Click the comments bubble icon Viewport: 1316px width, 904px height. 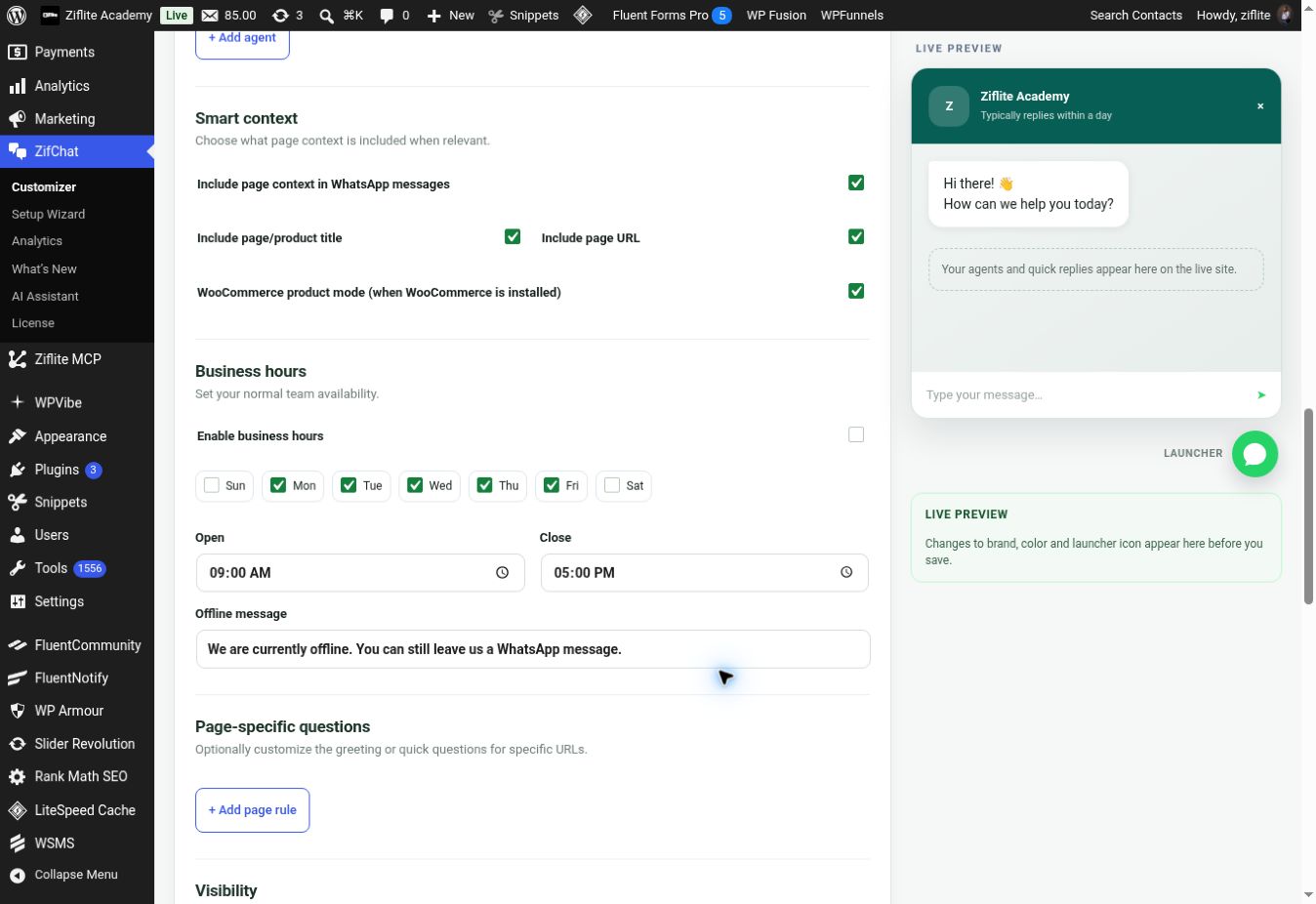[x=387, y=16]
